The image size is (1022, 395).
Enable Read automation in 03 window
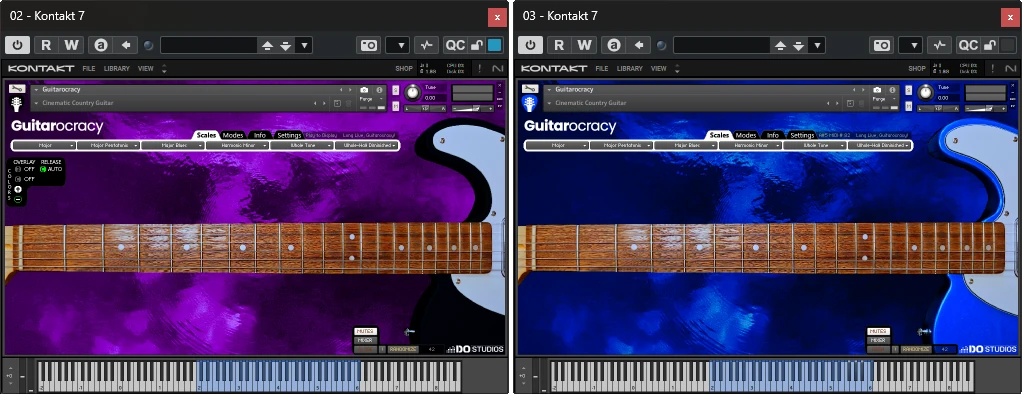(x=559, y=45)
